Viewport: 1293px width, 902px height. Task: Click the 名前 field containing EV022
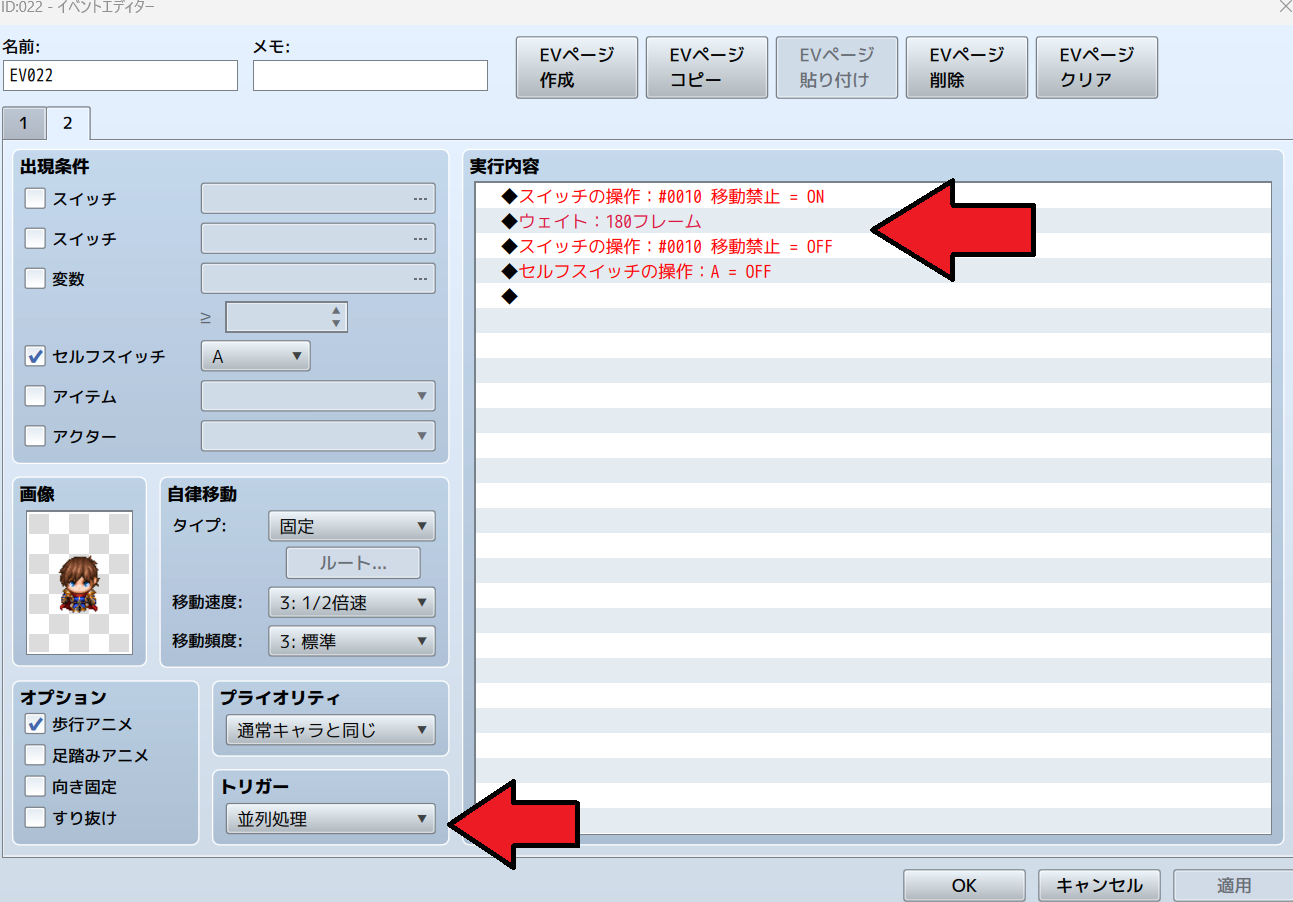click(x=120, y=75)
